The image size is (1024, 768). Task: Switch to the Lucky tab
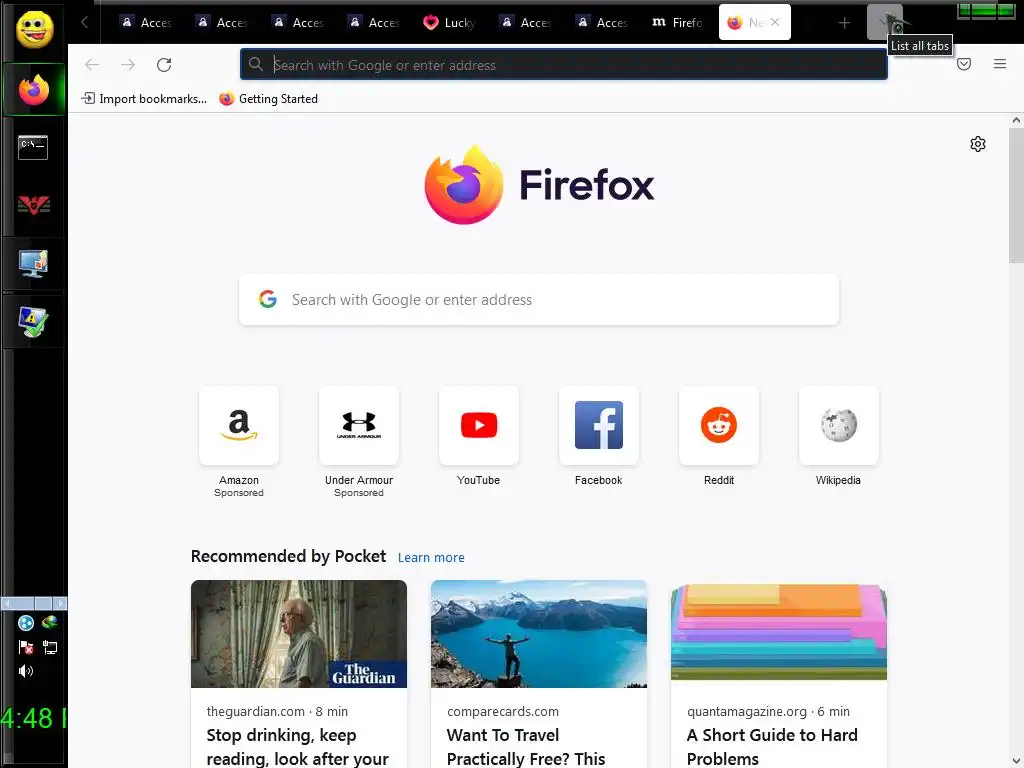[x=449, y=23]
